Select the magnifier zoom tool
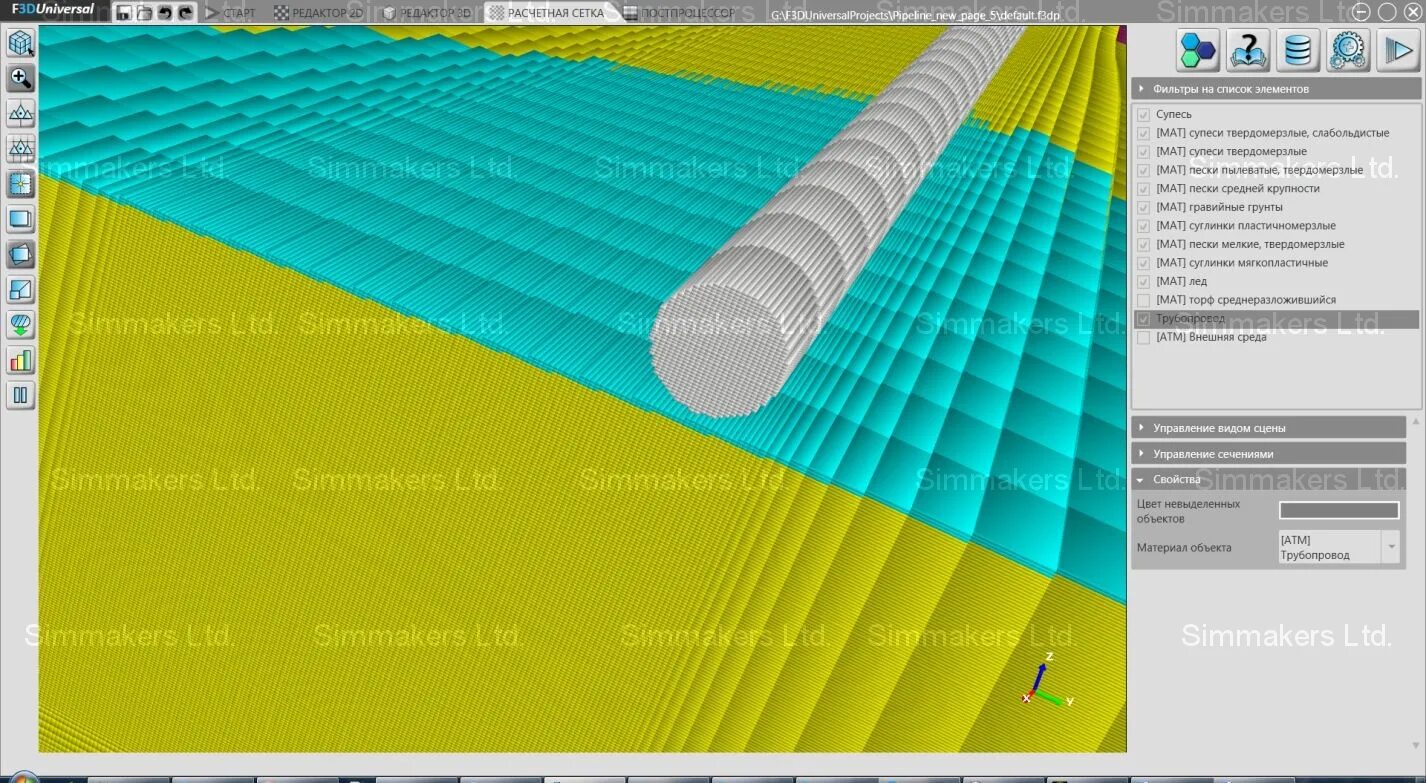Screen dimensions: 1426x783 (x=21, y=79)
